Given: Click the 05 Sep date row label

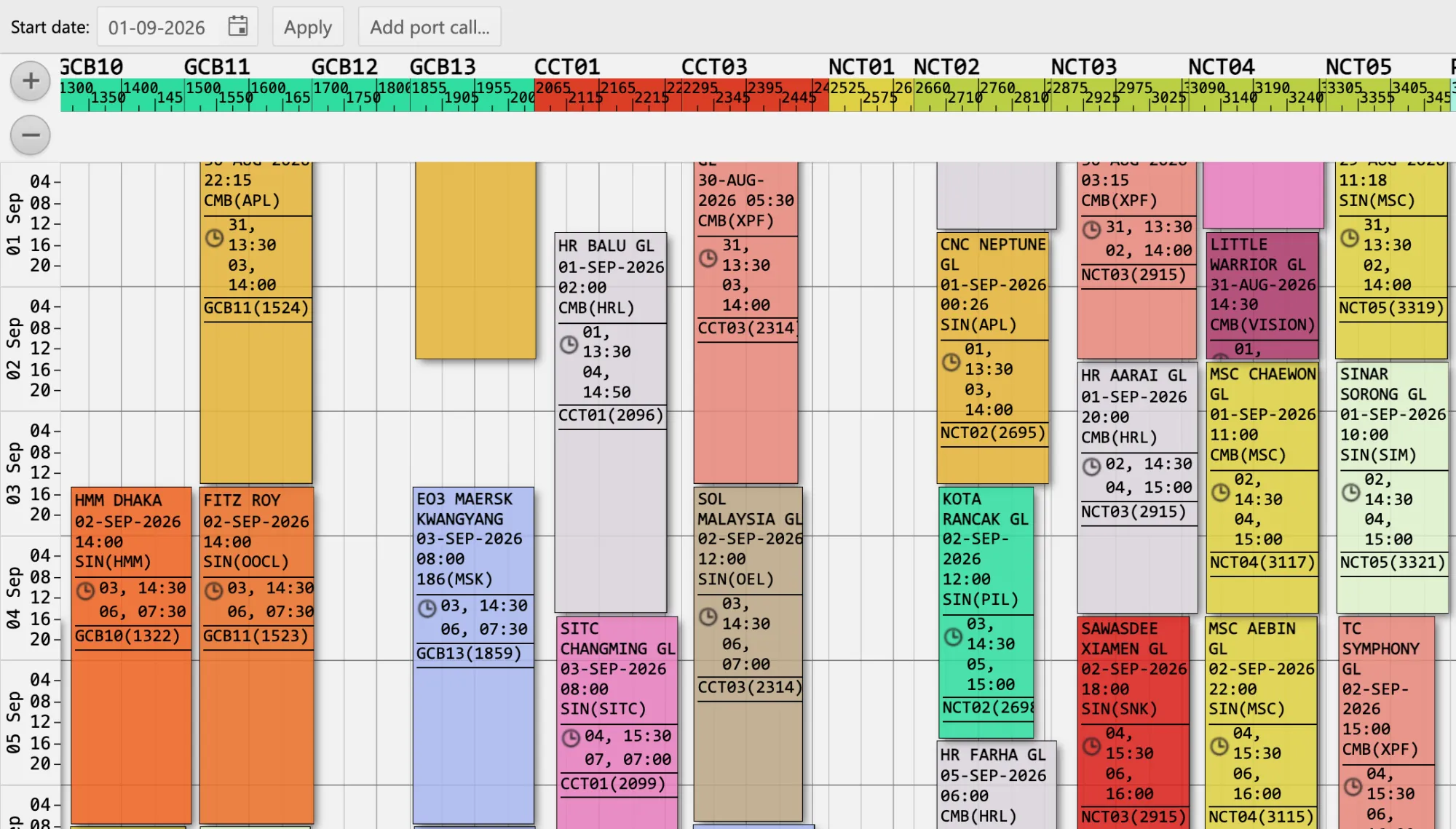Looking at the screenshot, I should pyautogui.click(x=14, y=723).
